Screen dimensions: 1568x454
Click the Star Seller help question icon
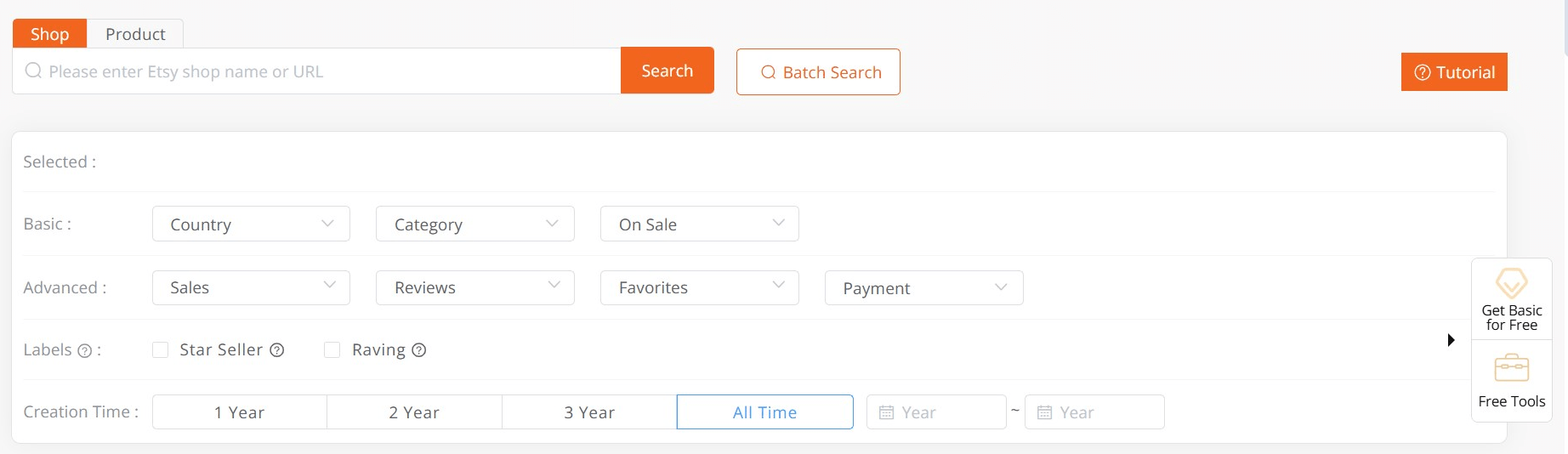(277, 350)
